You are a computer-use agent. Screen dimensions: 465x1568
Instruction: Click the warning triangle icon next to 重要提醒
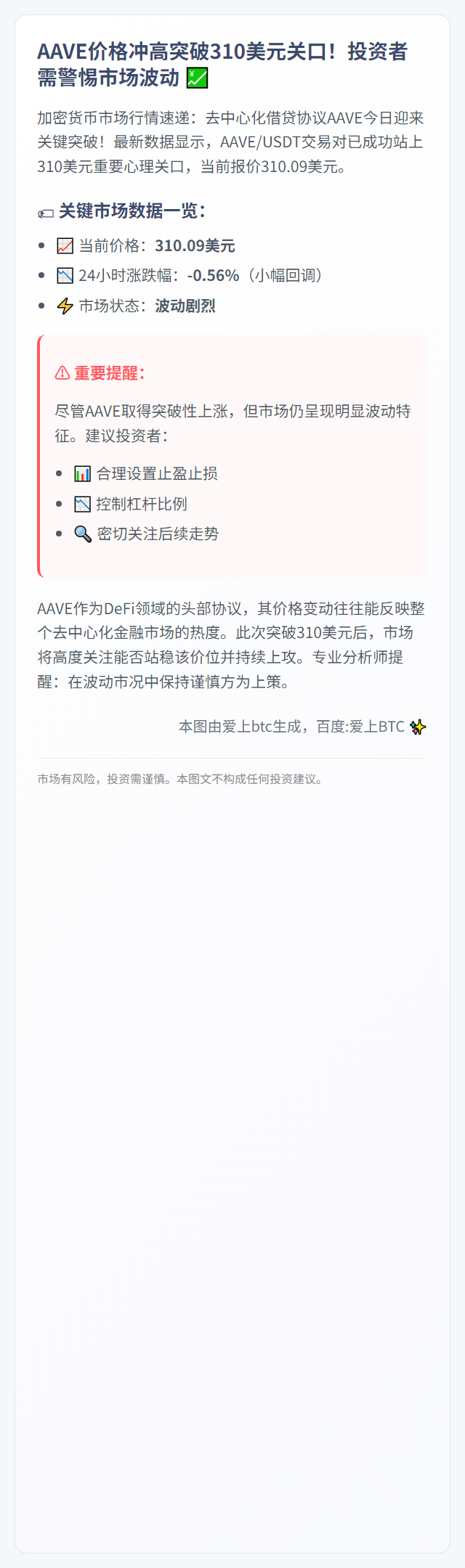62,373
